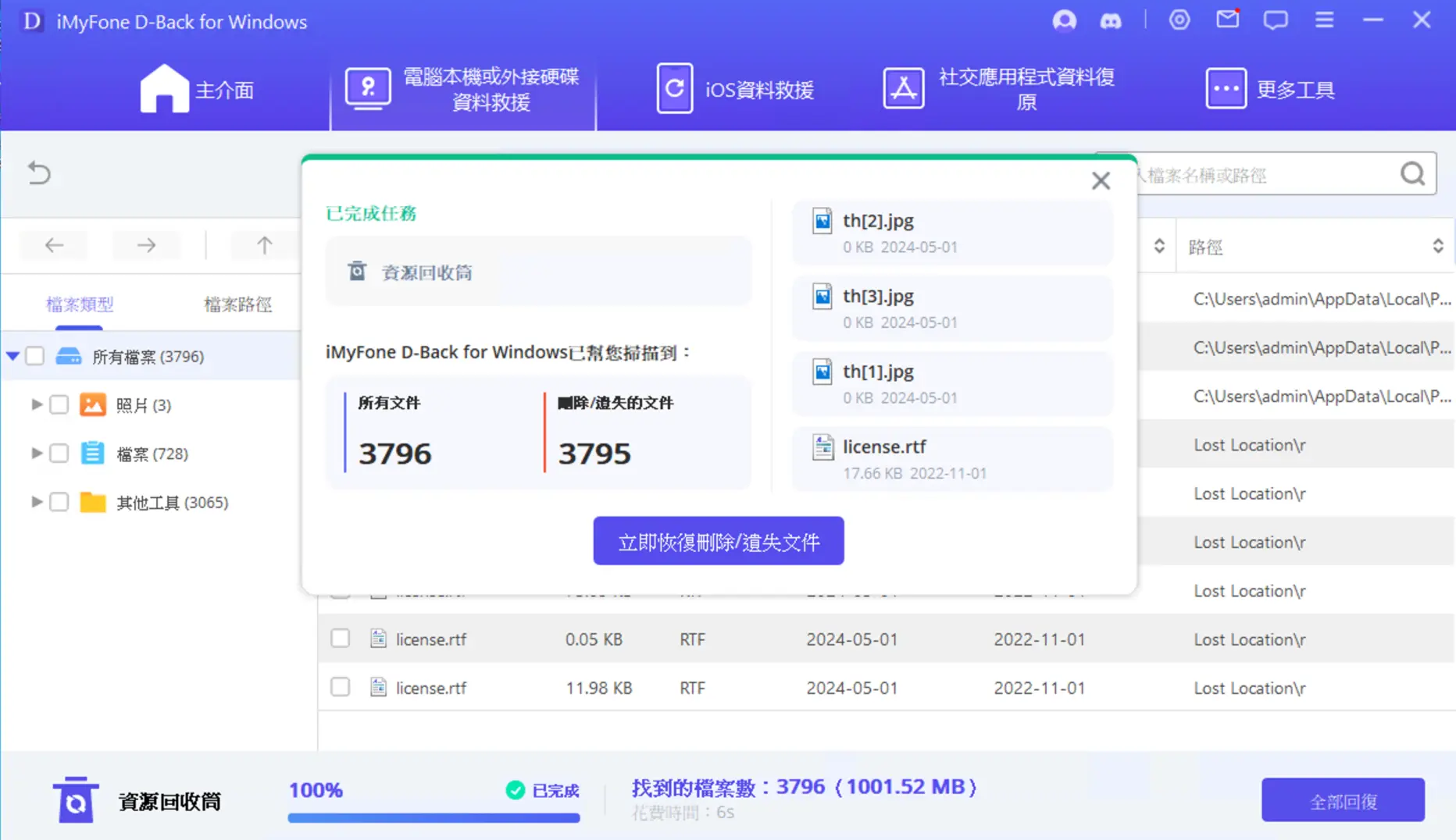The image size is (1456, 840).
Task: Expand the 其他工具 (3065) category
Action: point(36,501)
